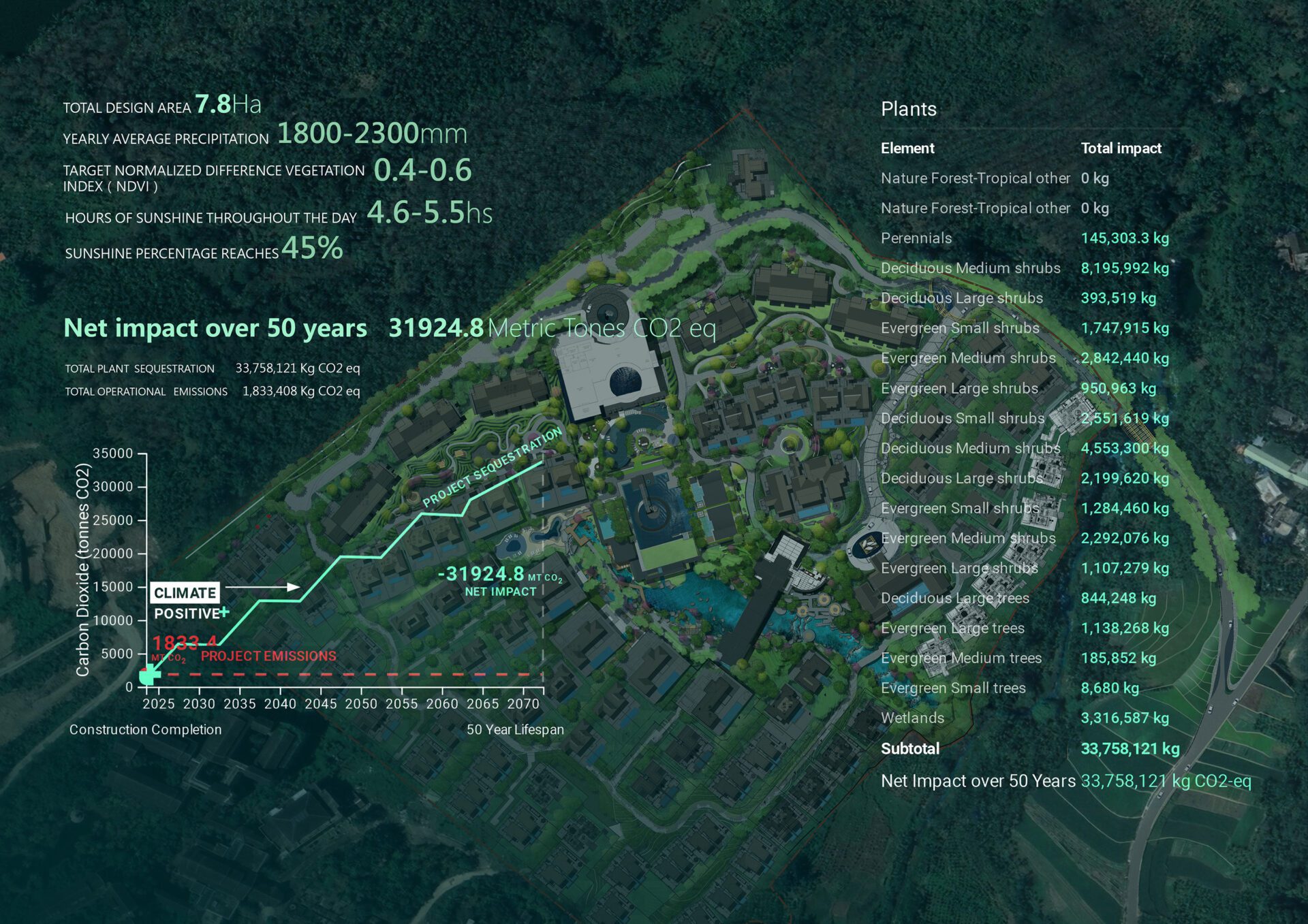
Task: Click the white arrow beside CLIMATE label
Action: pyautogui.click(x=263, y=586)
